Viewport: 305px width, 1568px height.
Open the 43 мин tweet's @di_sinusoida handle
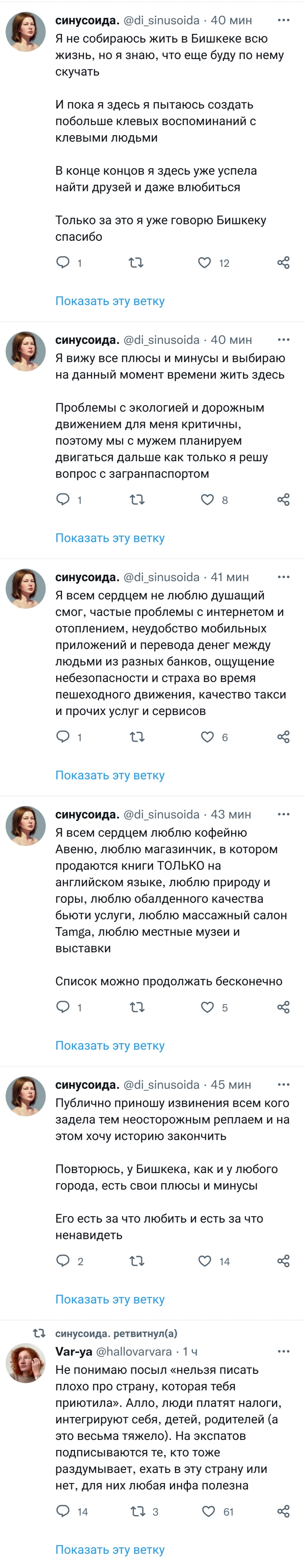tap(161, 814)
